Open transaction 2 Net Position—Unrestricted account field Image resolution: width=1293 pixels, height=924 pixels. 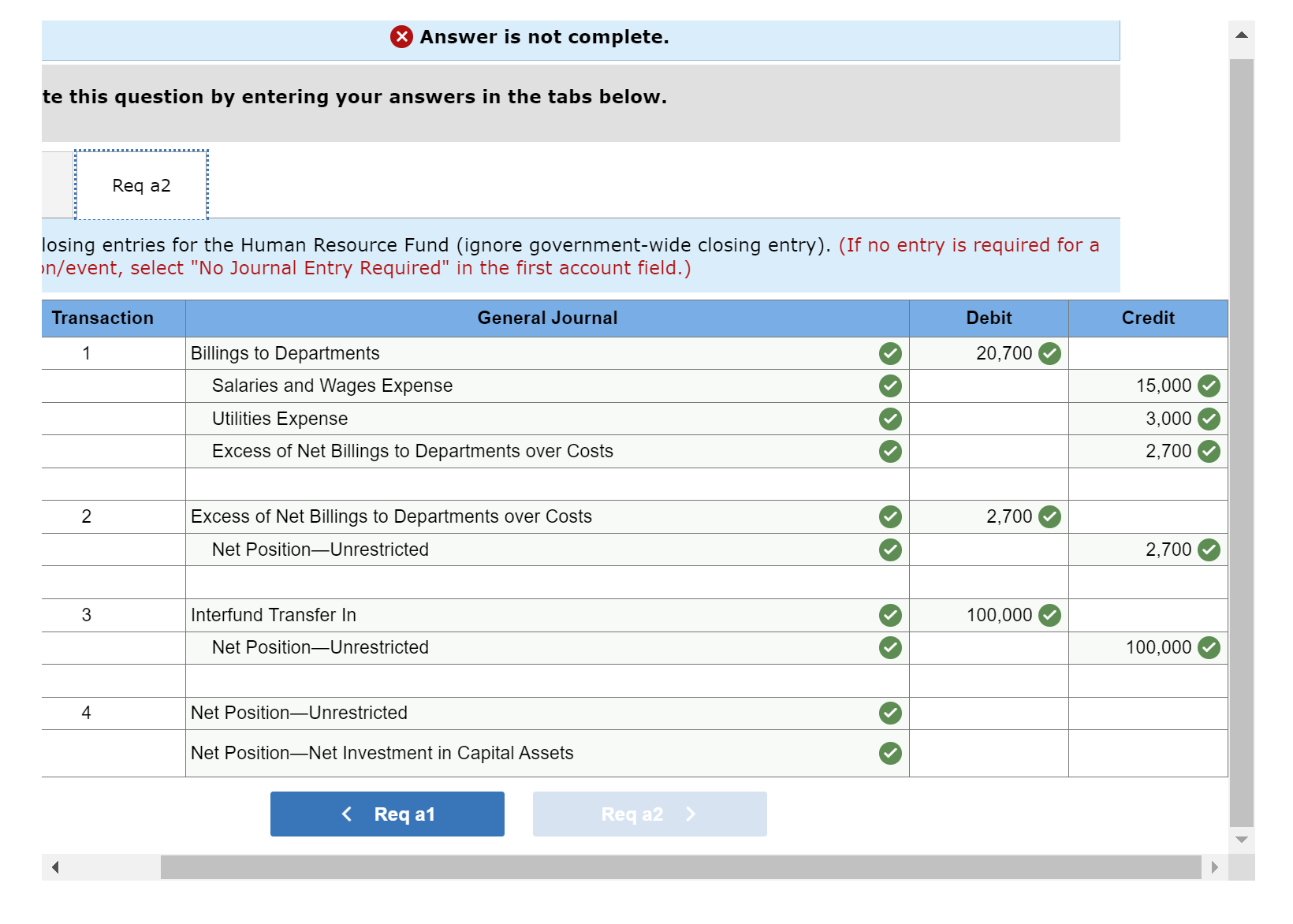coord(547,550)
